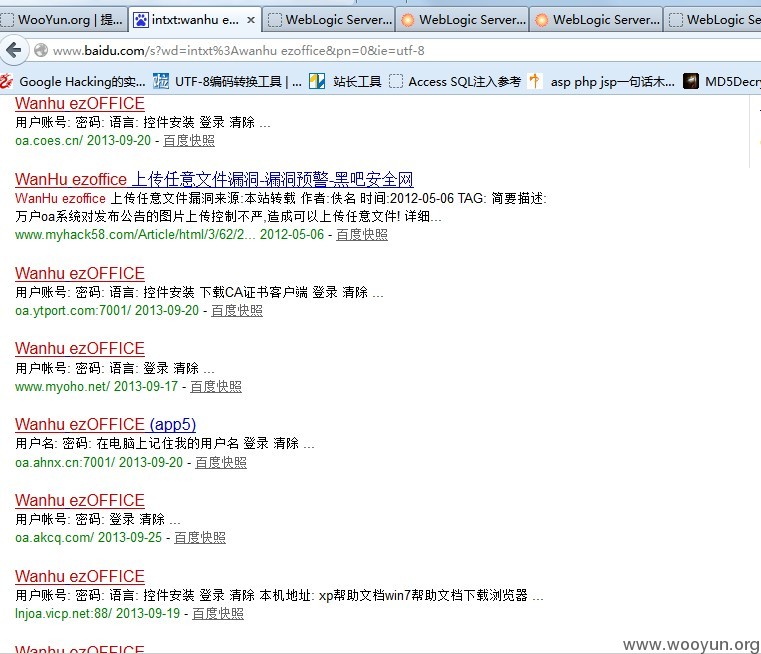The width and height of the screenshot is (761, 654).
Task: Open 百度快照 for oa.akcq.com result
Action: tap(200, 538)
